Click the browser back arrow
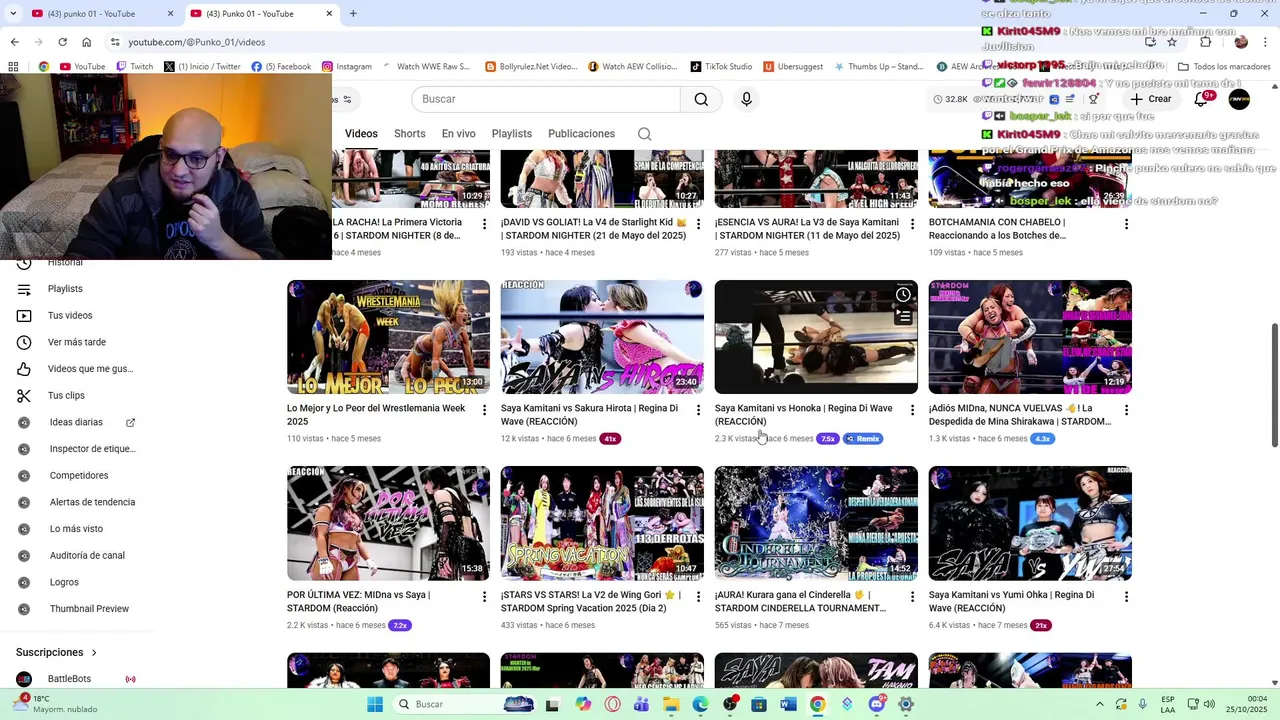This screenshot has width=1280, height=720. click(14, 42)
